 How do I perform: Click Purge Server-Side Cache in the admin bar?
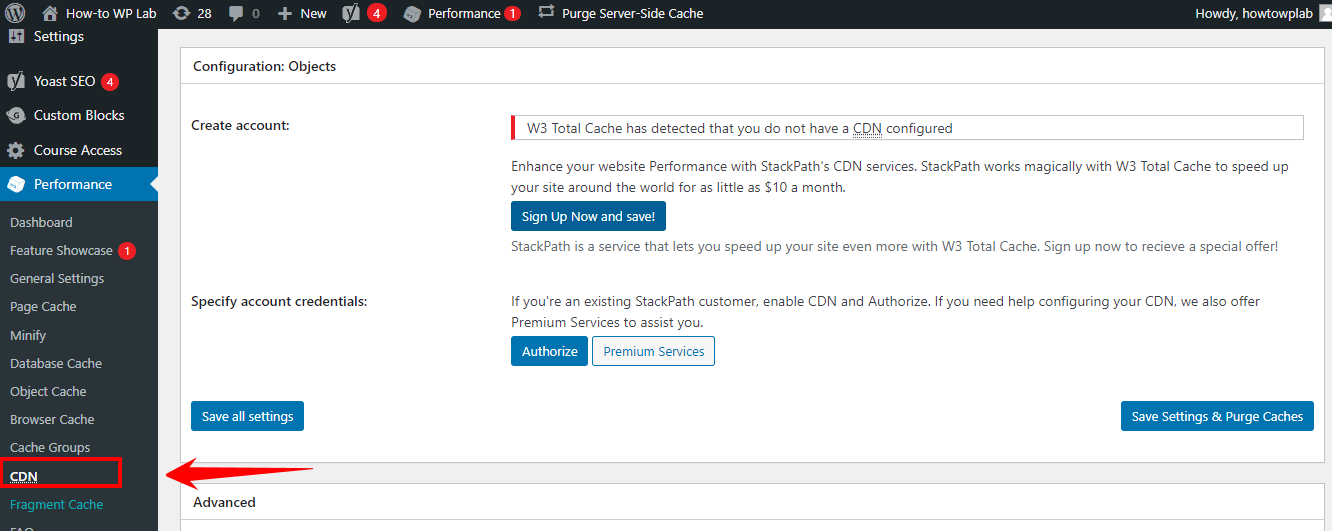click(x=620, y=13)
